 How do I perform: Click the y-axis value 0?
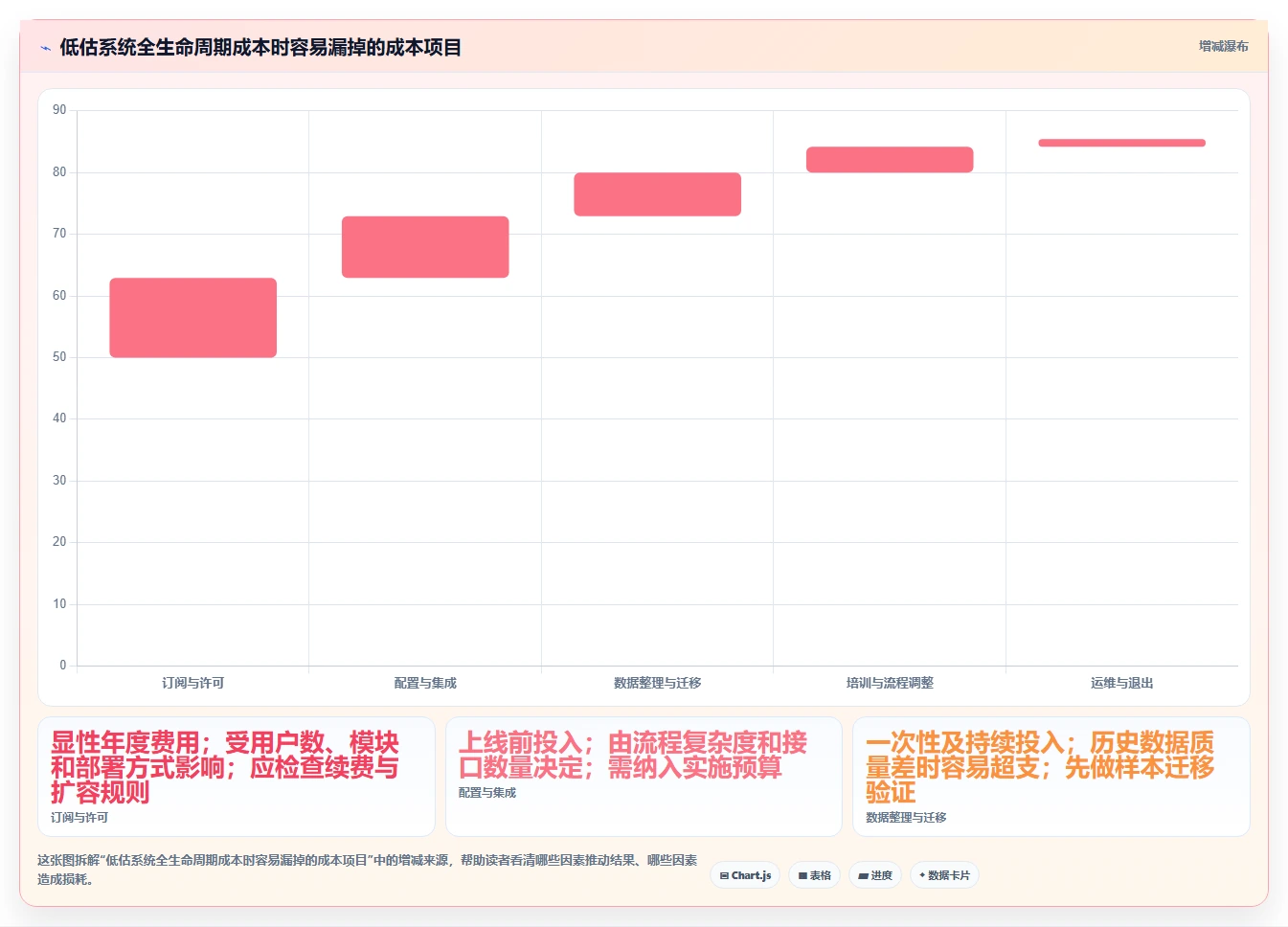(63, 666)
